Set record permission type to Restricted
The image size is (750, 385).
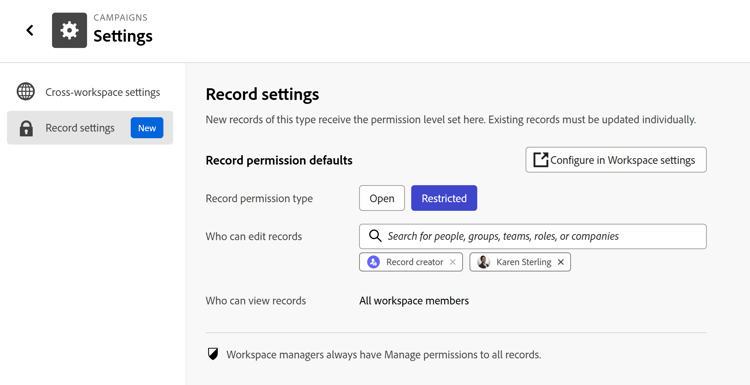pos(444,198)
